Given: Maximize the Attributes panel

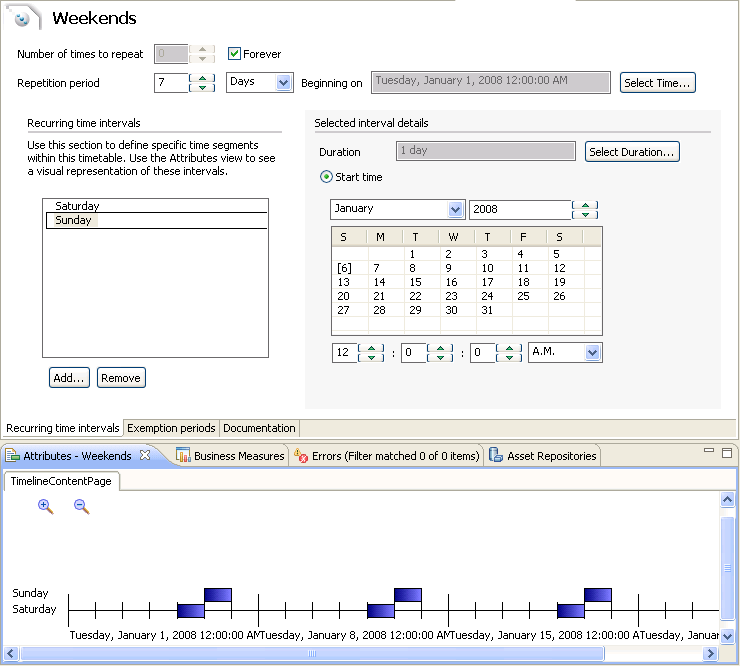Looking at the screenshot, I should (727, 453).
